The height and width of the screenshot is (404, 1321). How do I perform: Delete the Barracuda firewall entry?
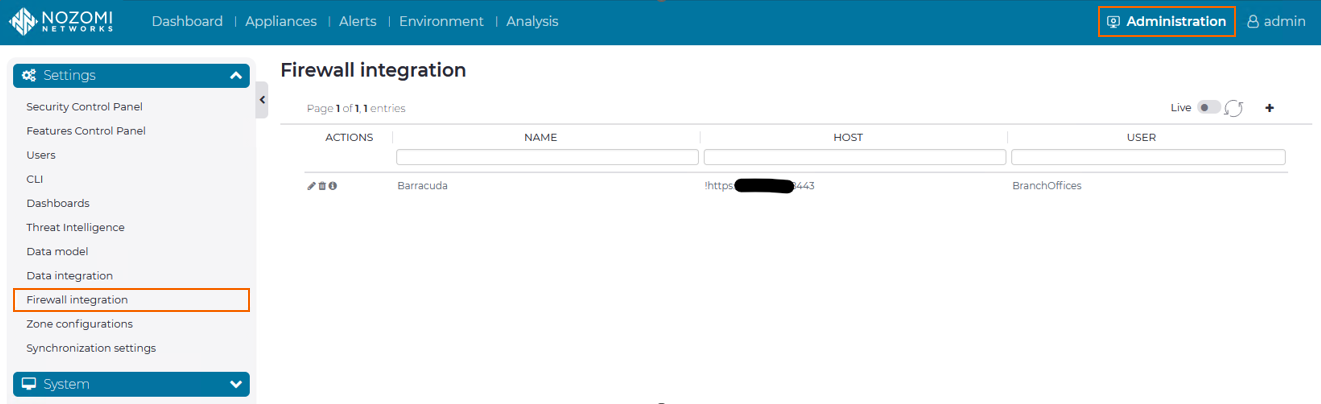[x=322, y=186]
